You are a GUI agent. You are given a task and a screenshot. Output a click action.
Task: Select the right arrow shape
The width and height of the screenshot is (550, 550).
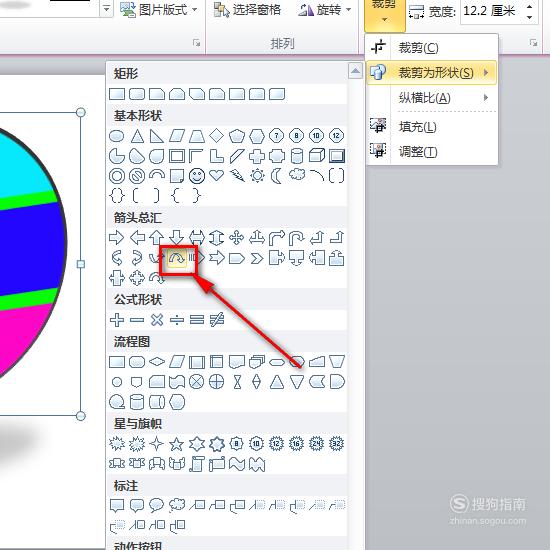[116, 238]
